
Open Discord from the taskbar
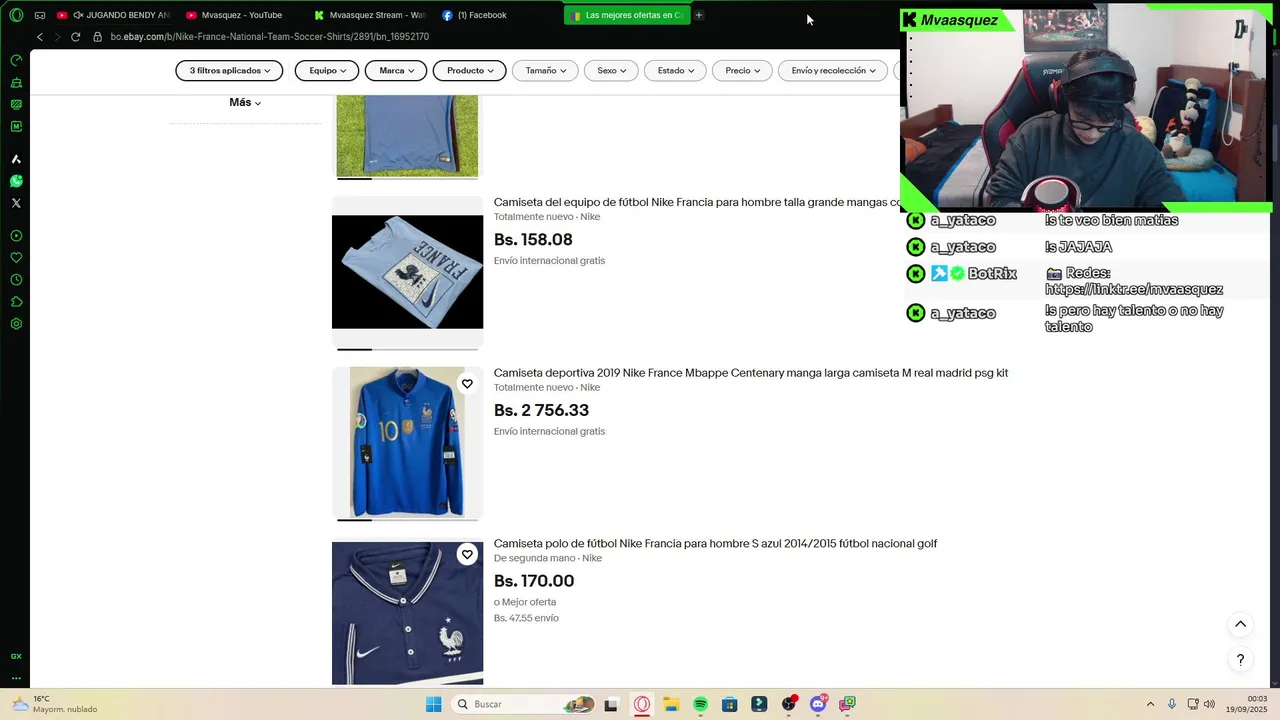[x=818, y=704]
